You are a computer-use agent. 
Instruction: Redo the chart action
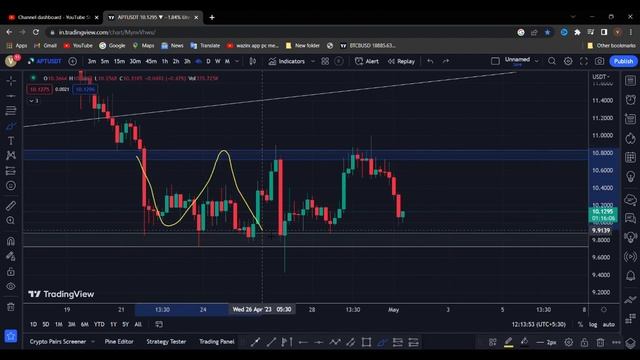pyautogui.click(x=446, y=61)
